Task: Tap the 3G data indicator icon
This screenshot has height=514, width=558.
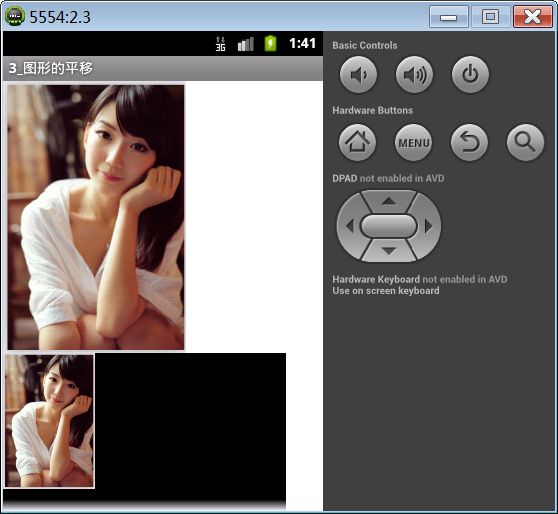Action: click(x=220, y=44)
